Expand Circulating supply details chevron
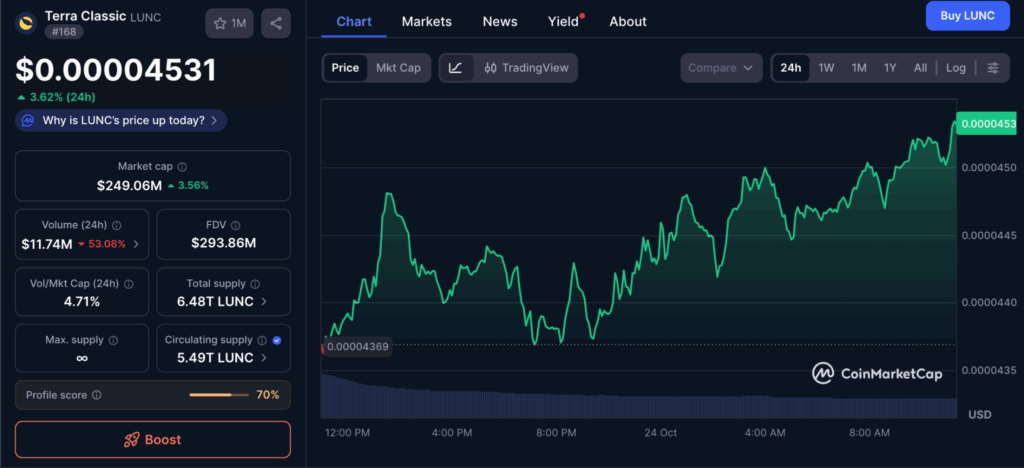Image resolution: width=1024 pixels, height=468 pixels. (264, 358)
